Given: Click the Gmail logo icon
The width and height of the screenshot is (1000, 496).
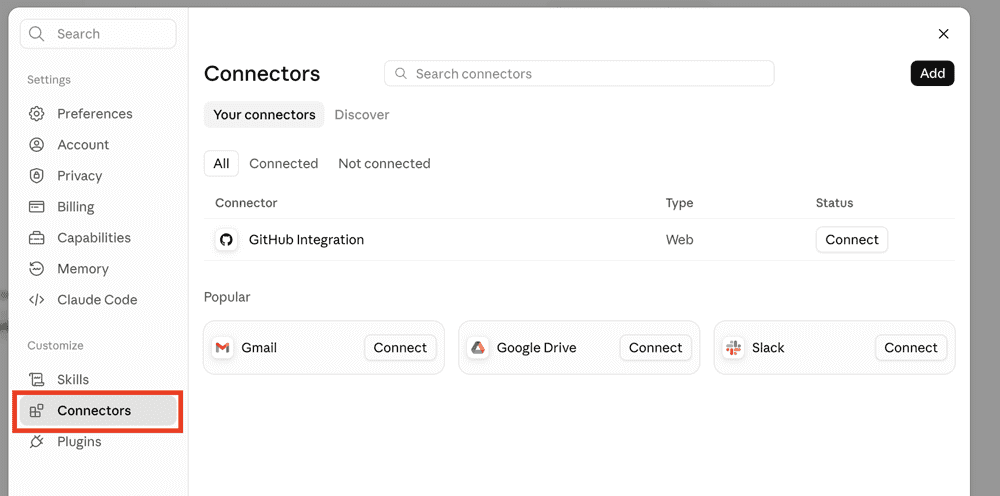Looking at the screenshot, I should [x=222, y=347].
